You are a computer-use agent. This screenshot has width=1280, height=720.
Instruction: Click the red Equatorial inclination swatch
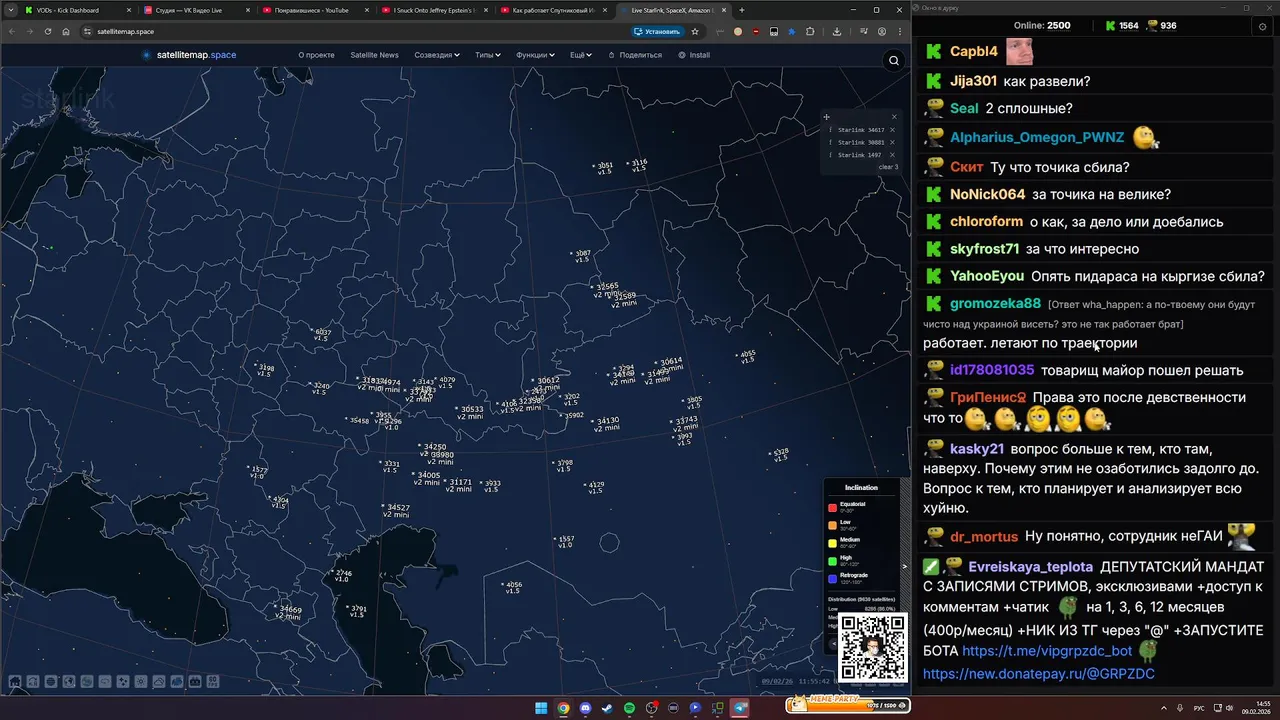832,508
